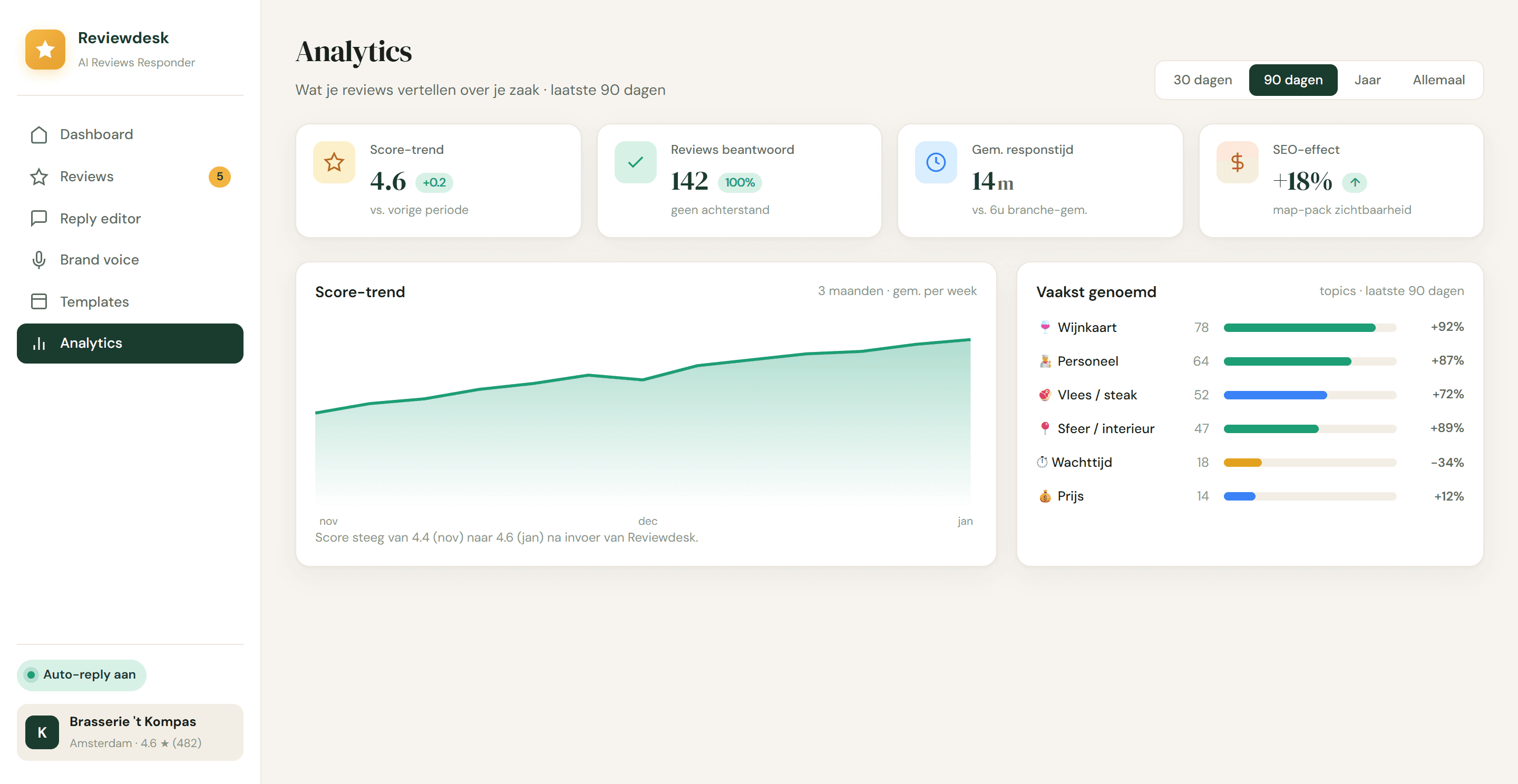1518x784 pixels.
Task: Toggle the Auto-reply aan switch
Action: tap(82, 675)
